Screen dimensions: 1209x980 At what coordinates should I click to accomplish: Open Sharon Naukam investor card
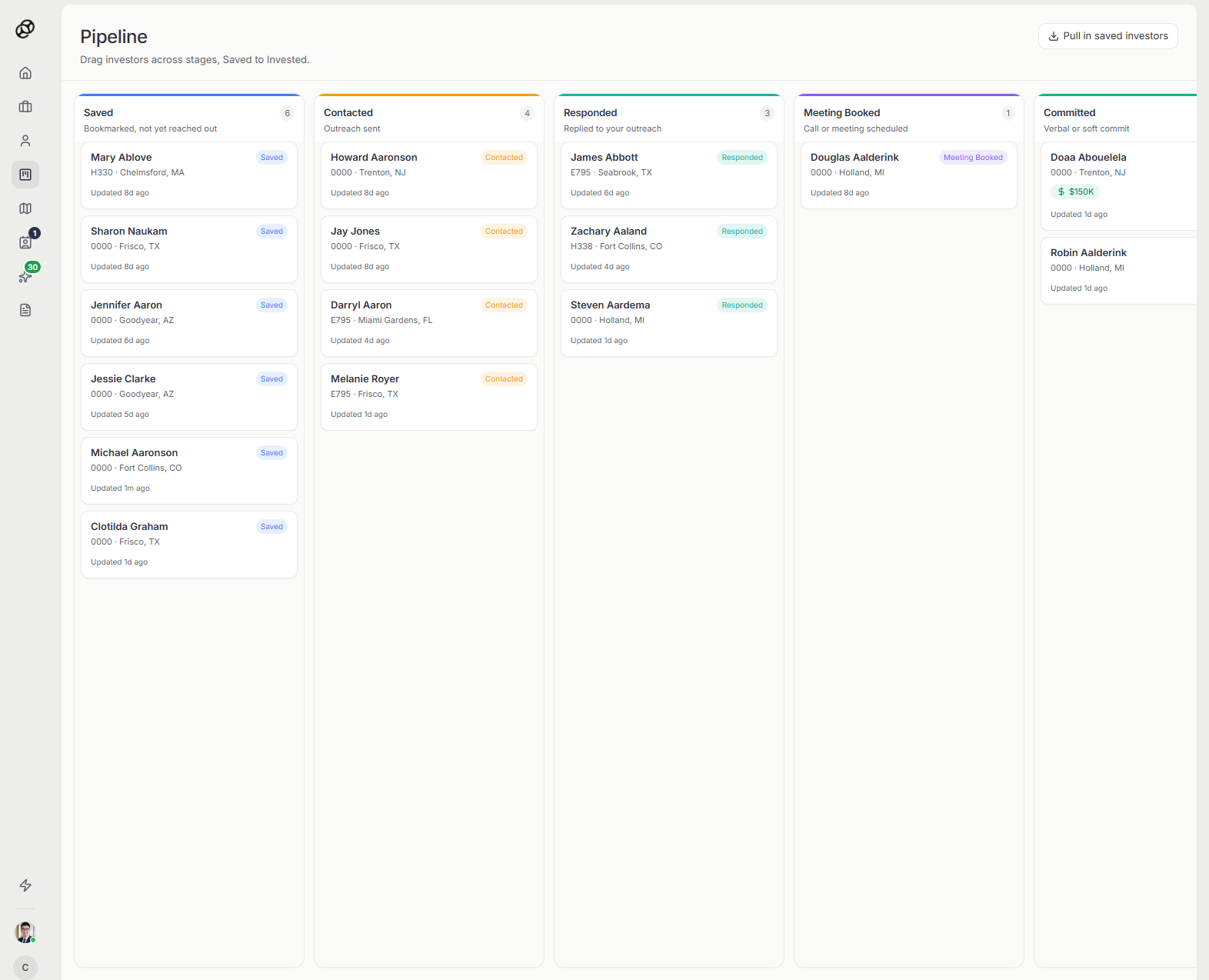(x=189, y=249)
